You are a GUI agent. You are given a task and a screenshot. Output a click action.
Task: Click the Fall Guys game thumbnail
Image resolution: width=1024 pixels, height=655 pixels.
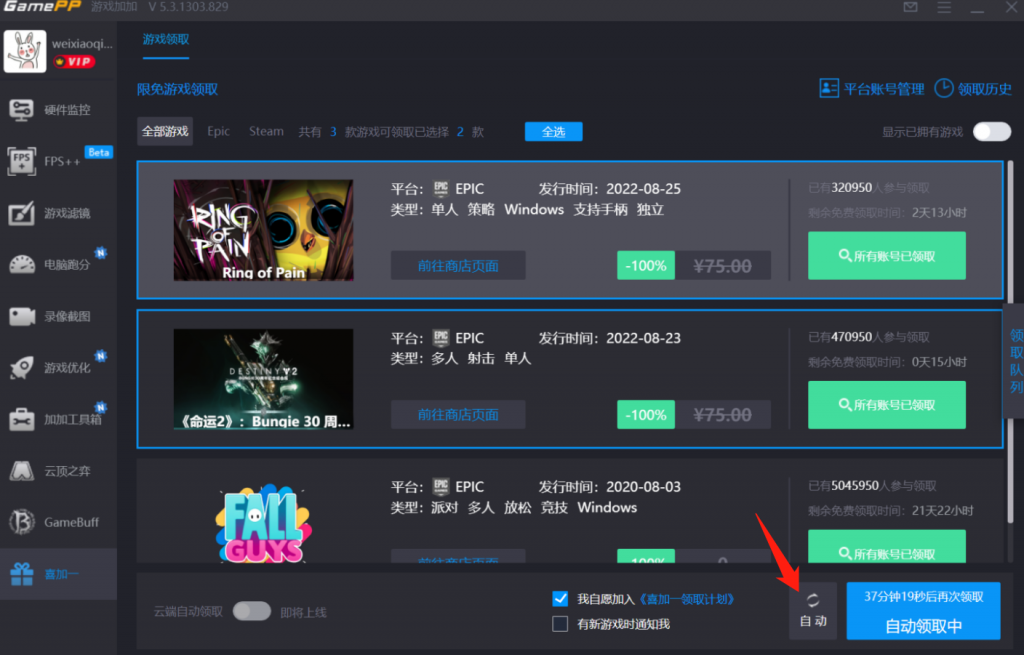[x=263, y=522]
